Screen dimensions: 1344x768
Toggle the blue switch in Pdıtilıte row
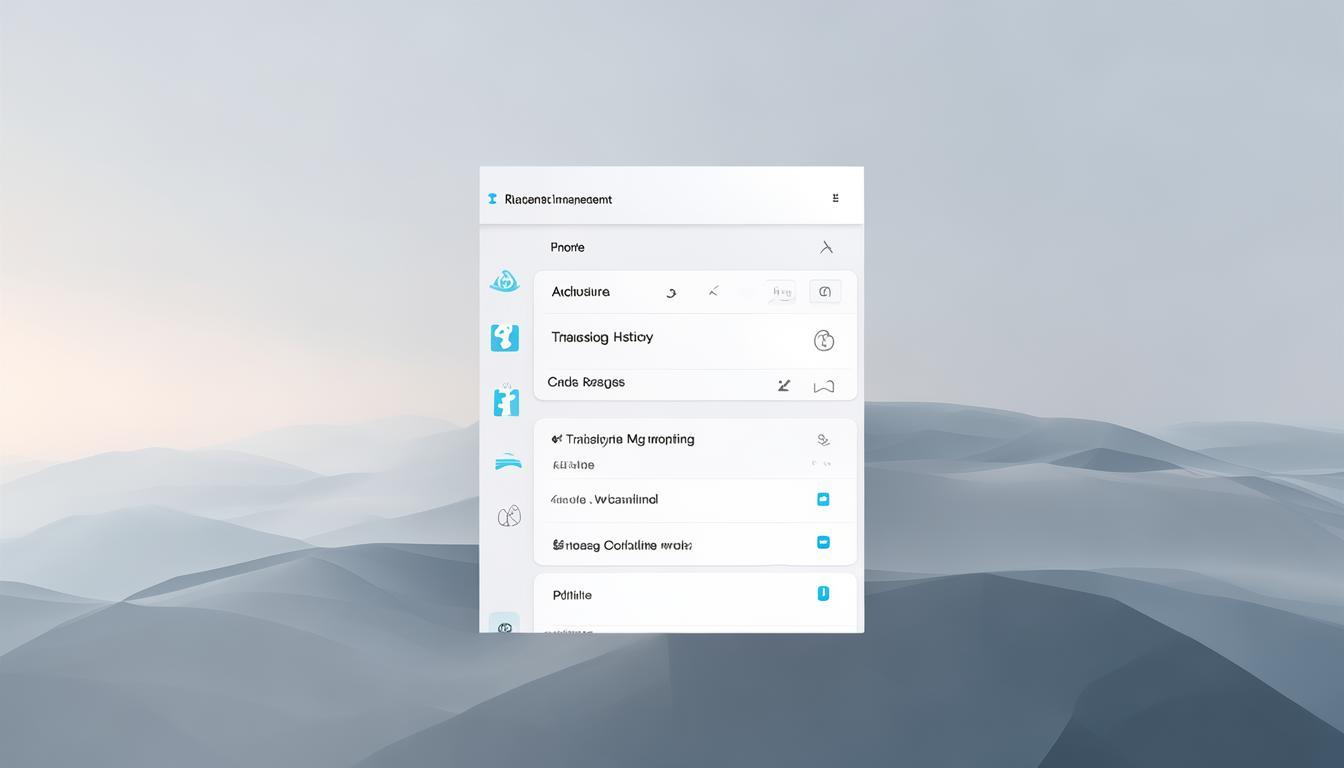[x=823, y=593]
